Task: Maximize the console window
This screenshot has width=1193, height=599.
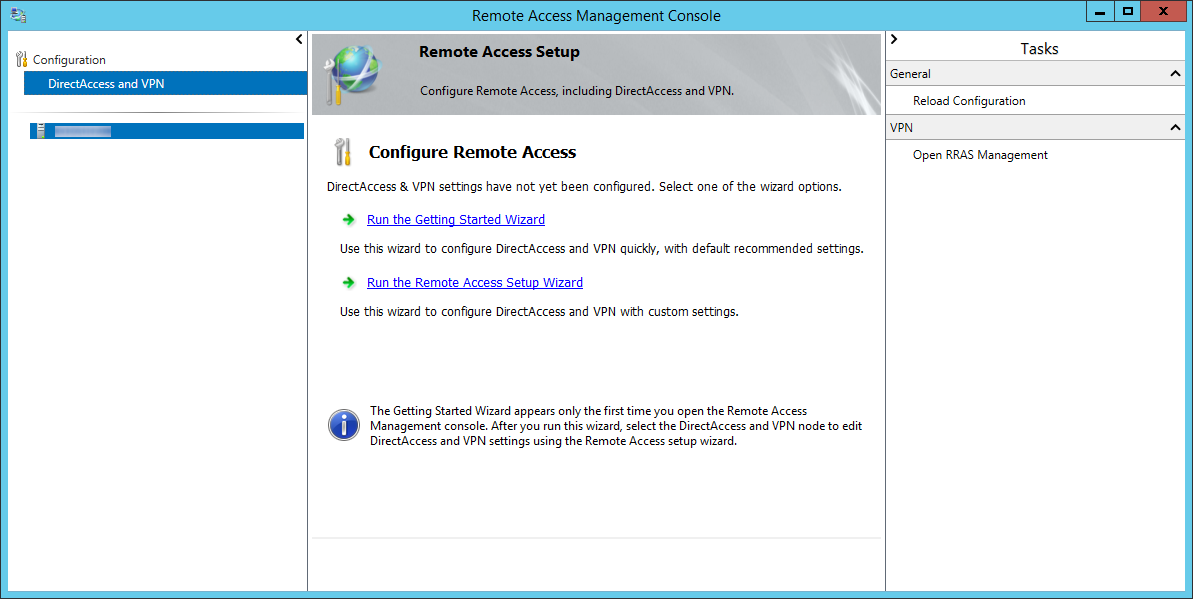Action: click(1128, 11)
